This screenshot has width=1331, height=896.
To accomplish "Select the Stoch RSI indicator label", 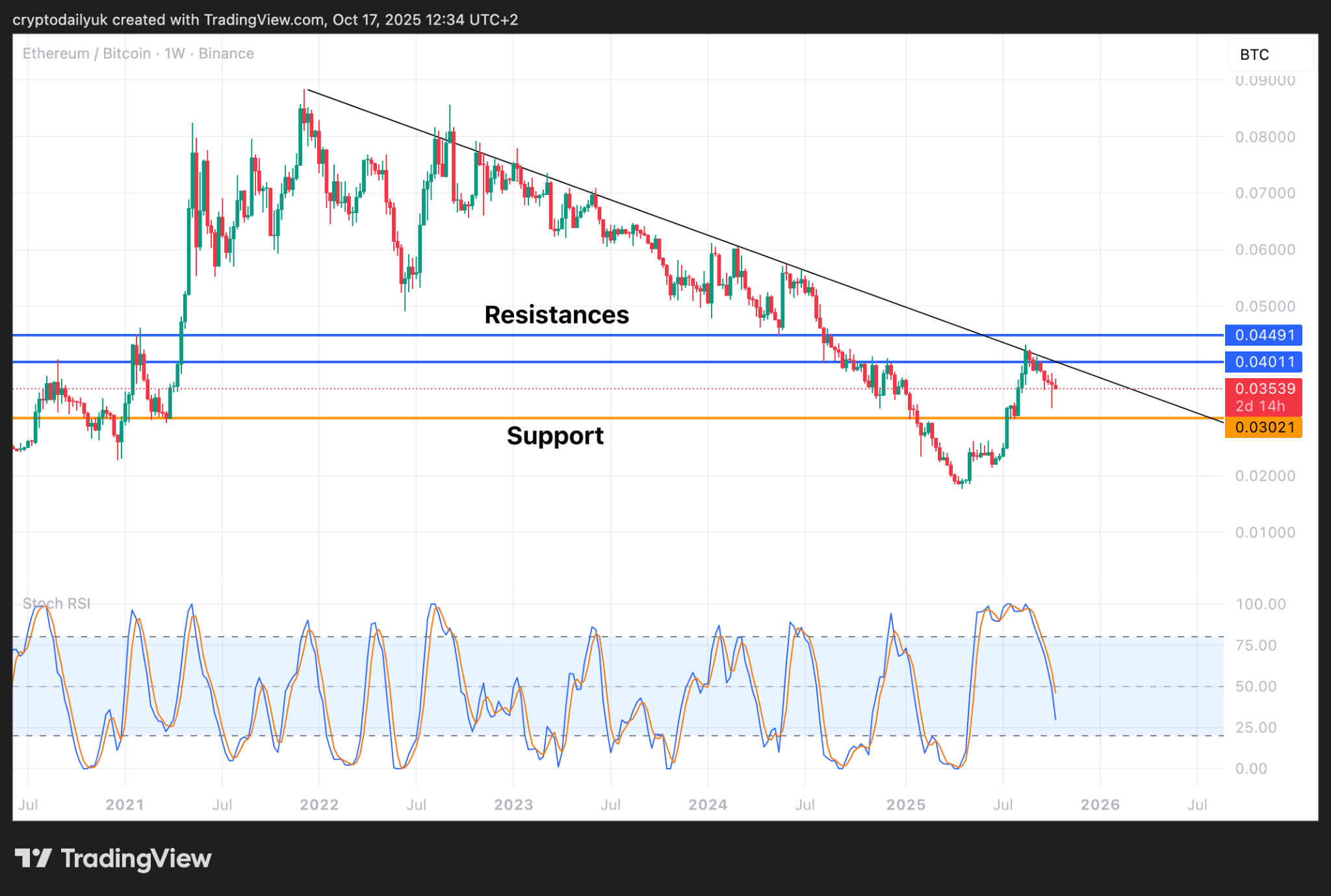I will click(57, 604).
